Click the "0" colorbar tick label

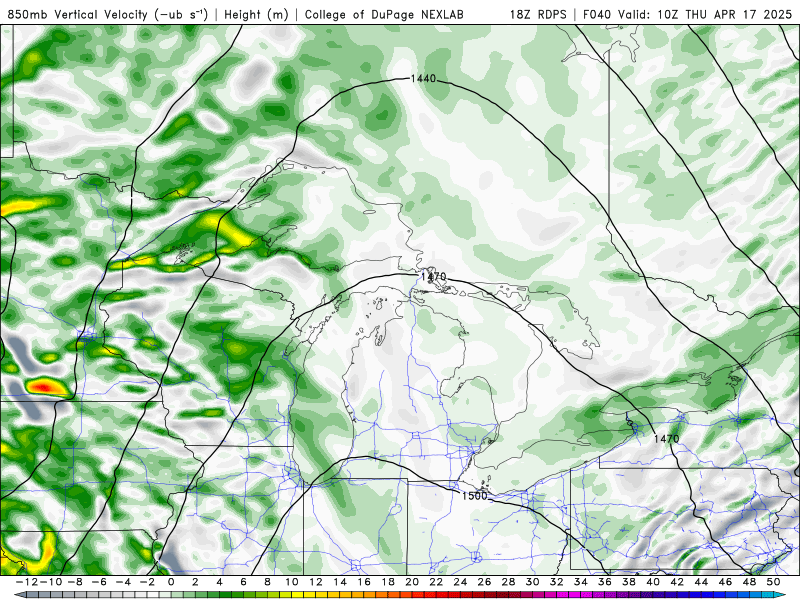pyautogui.click(x=171, y=582)
